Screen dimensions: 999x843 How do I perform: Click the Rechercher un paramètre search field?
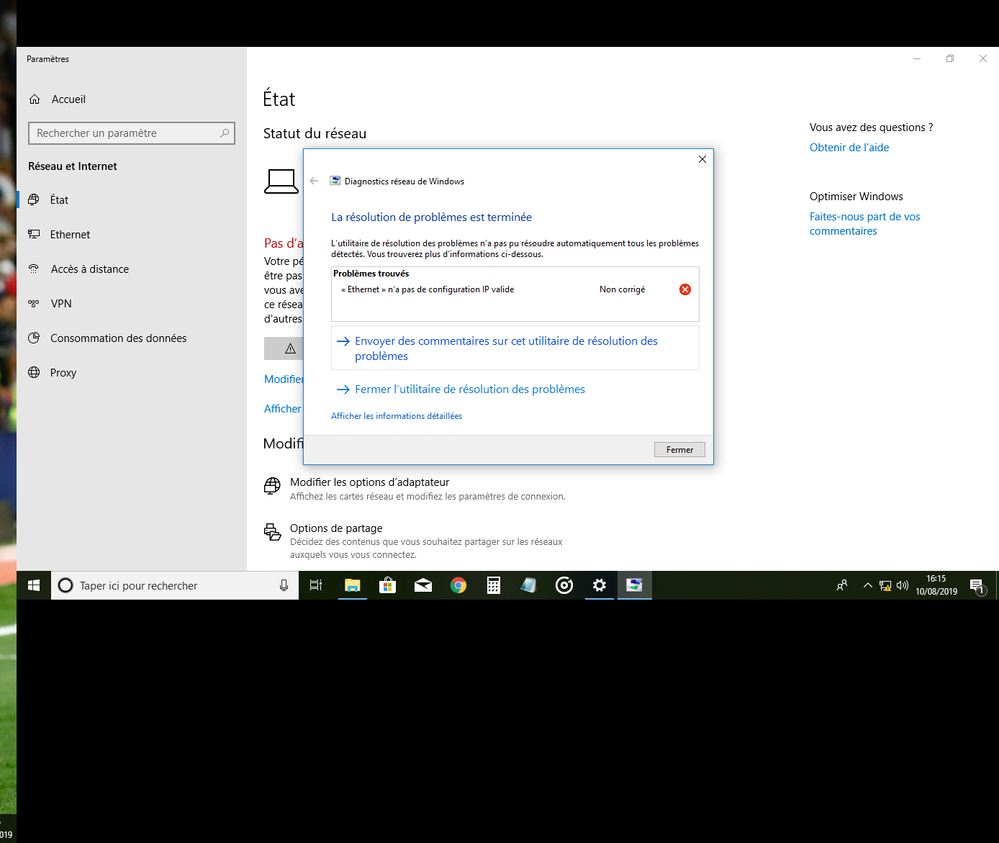131,133
